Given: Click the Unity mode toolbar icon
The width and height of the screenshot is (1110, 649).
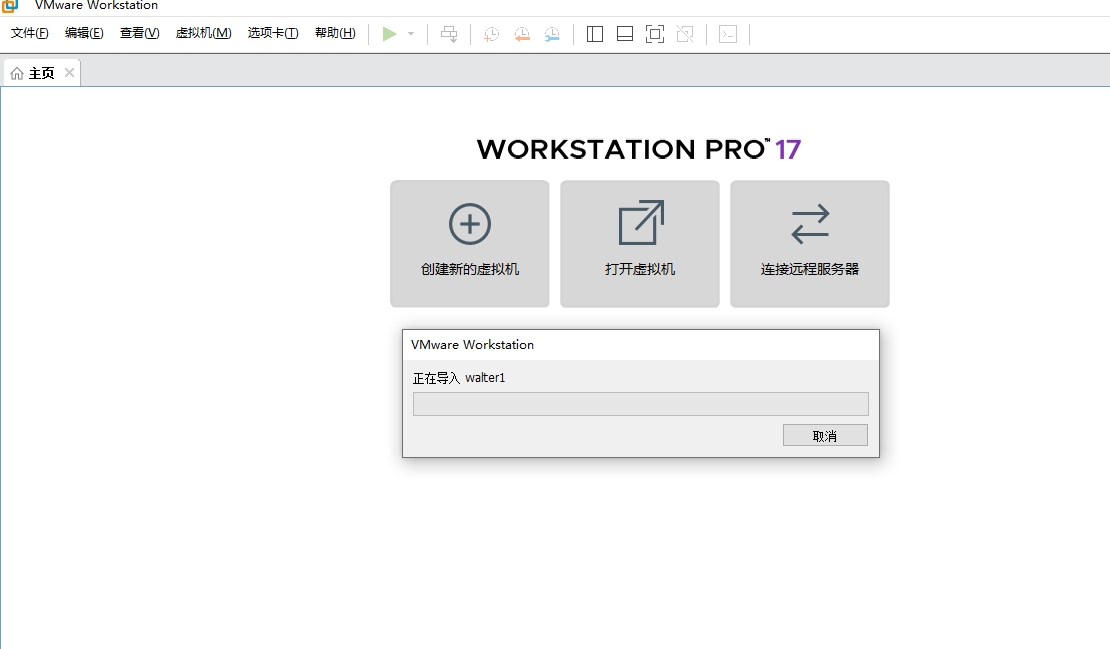Looking at the screenshot, I should pos(685,34).
